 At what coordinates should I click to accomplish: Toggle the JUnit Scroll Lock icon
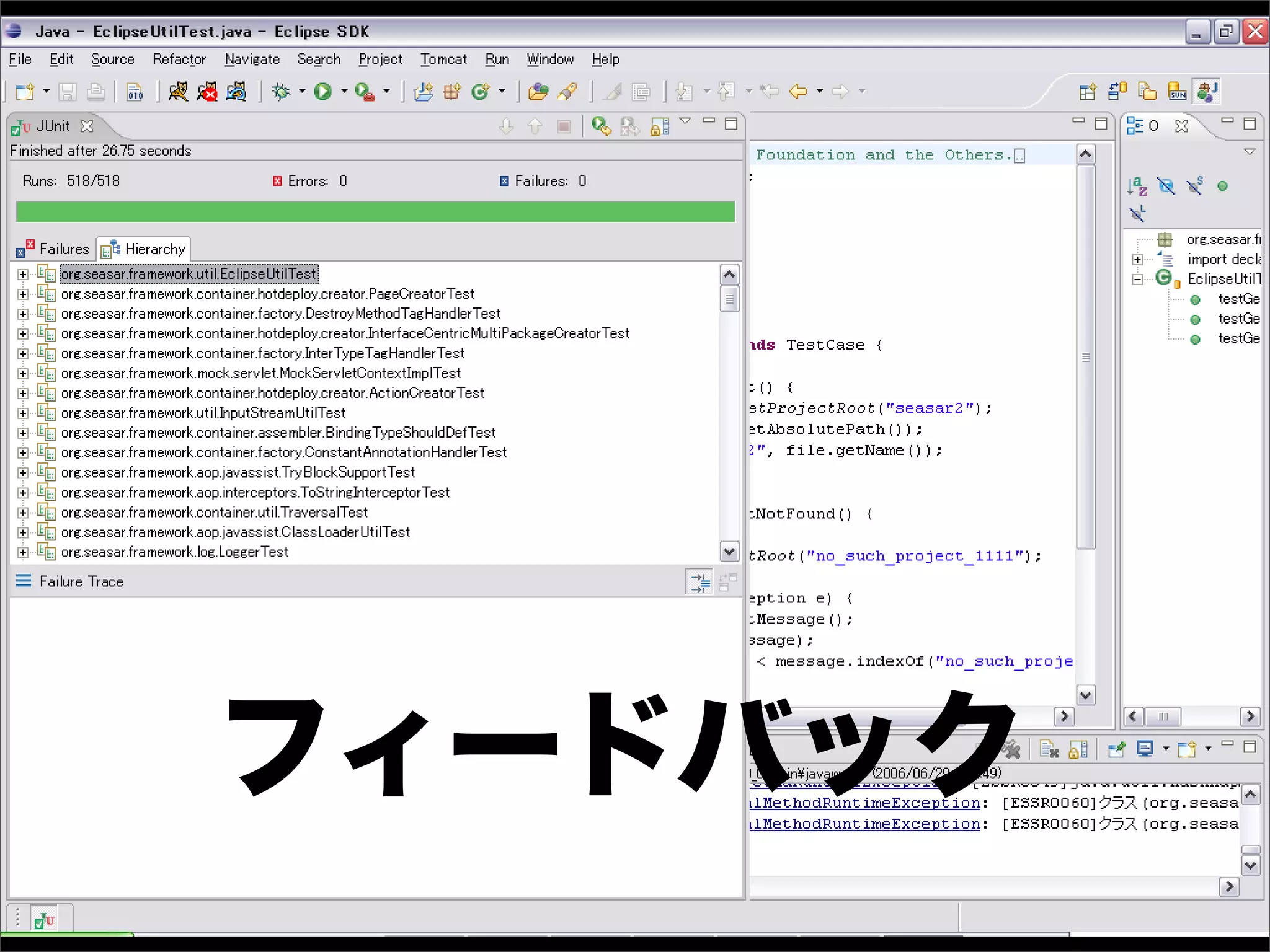660,126
